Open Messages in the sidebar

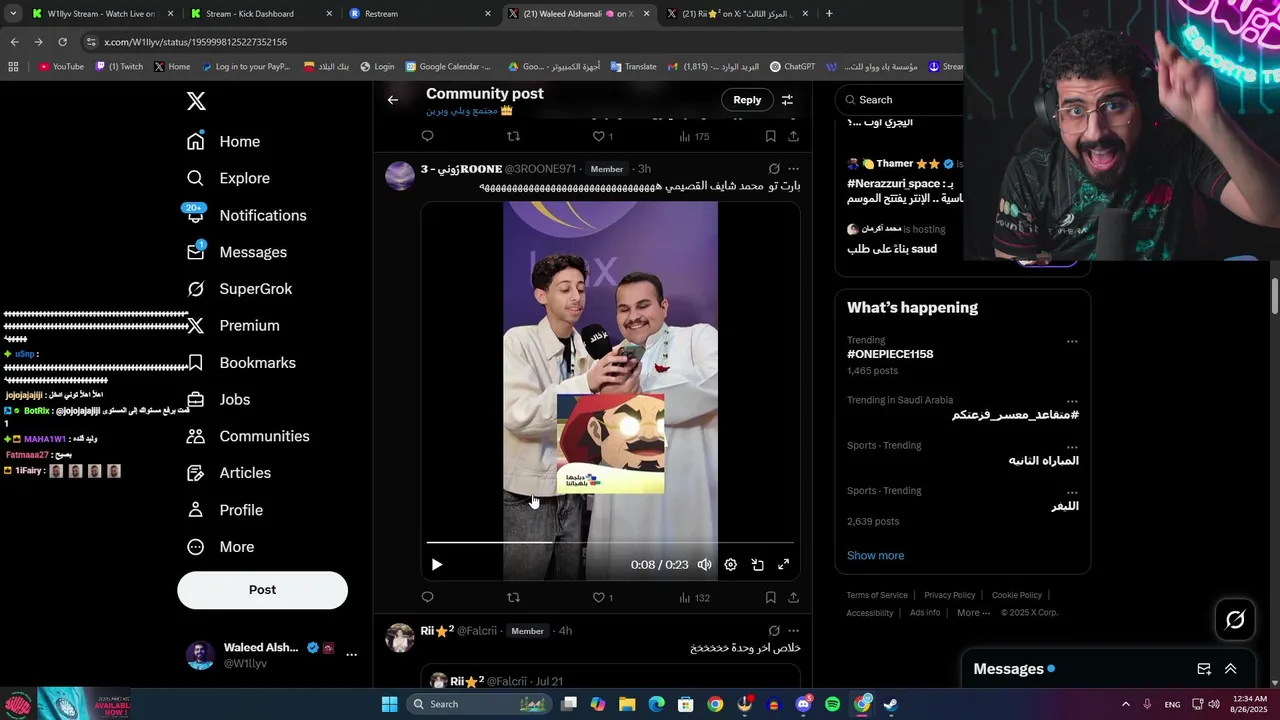[236, 252]
